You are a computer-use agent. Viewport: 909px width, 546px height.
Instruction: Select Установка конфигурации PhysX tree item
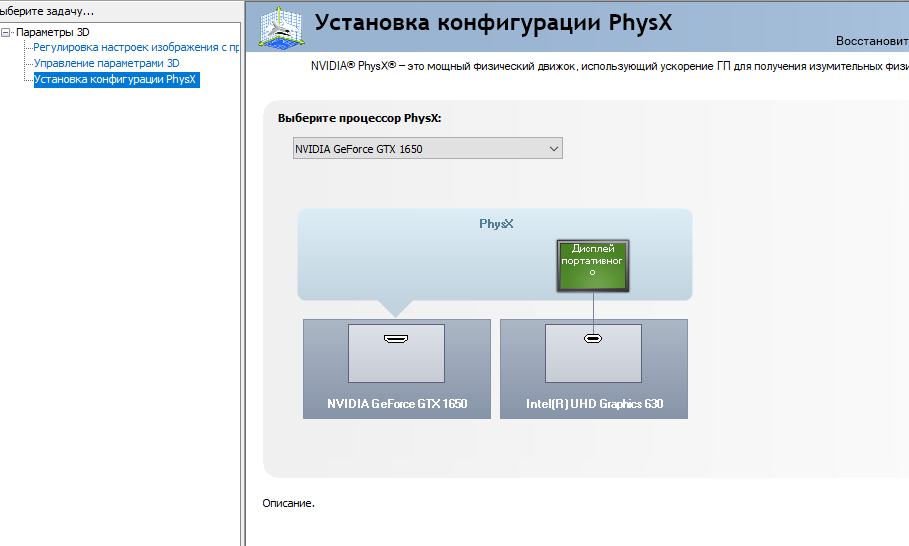(115, 79)
